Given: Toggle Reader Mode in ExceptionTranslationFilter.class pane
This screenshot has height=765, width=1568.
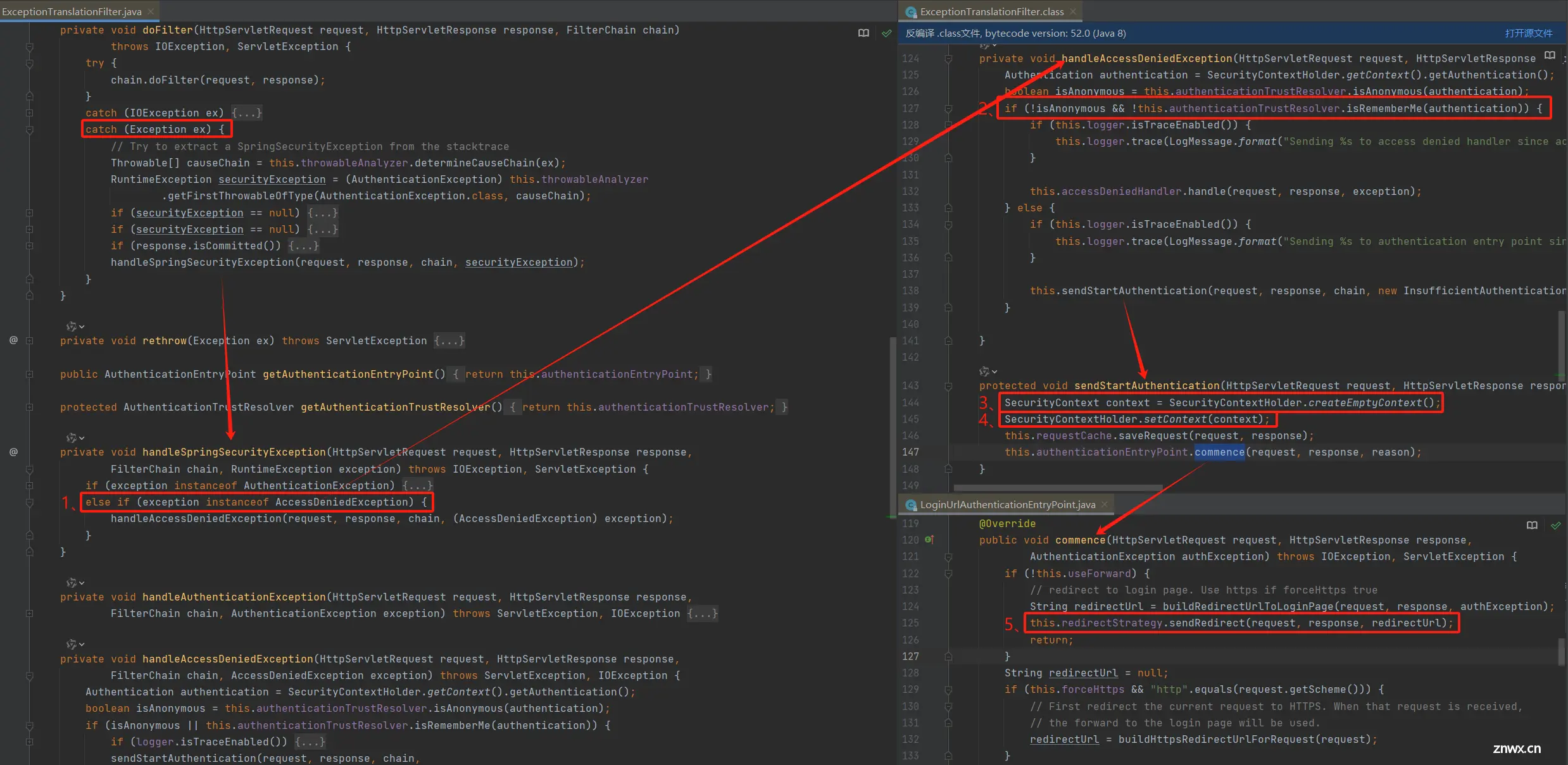Looking at the screenshot, I should pyautogui.click(x=1550, y=56).
